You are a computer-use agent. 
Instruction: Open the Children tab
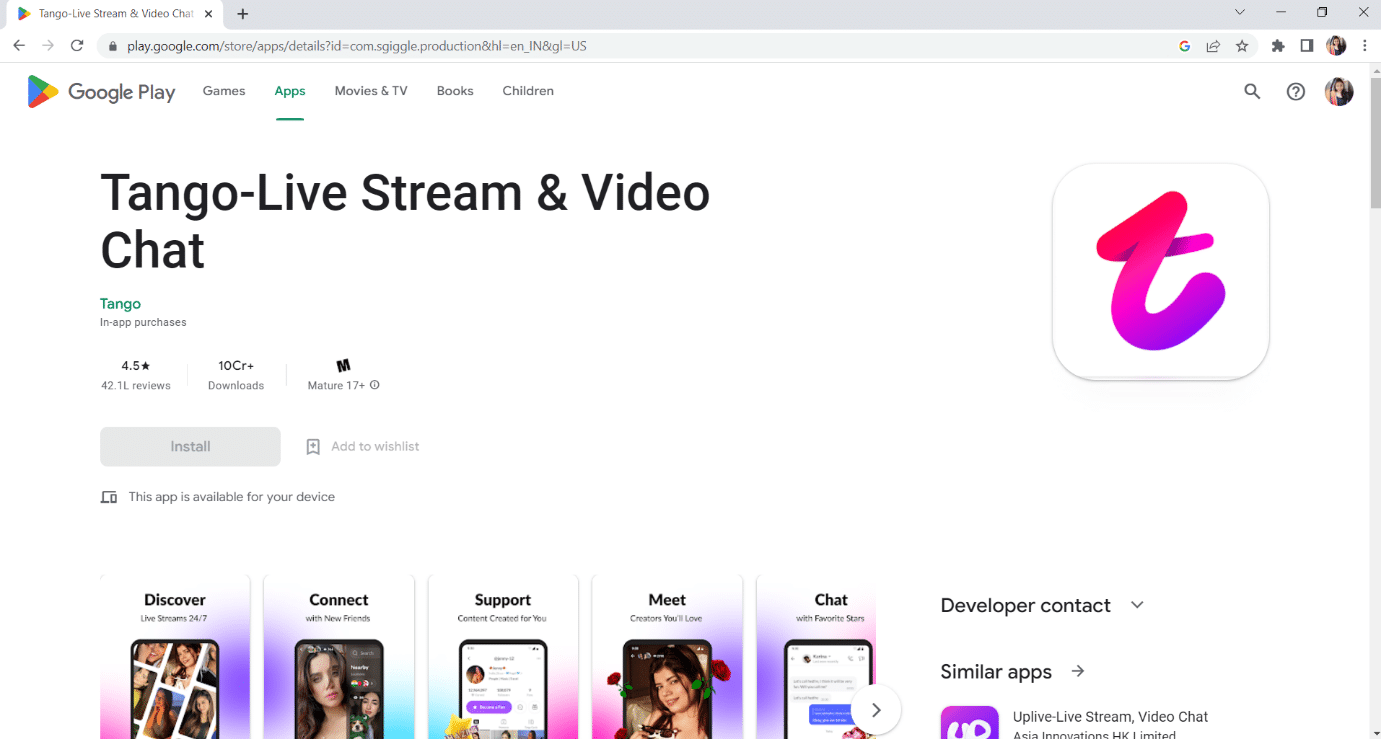[528, 91]
